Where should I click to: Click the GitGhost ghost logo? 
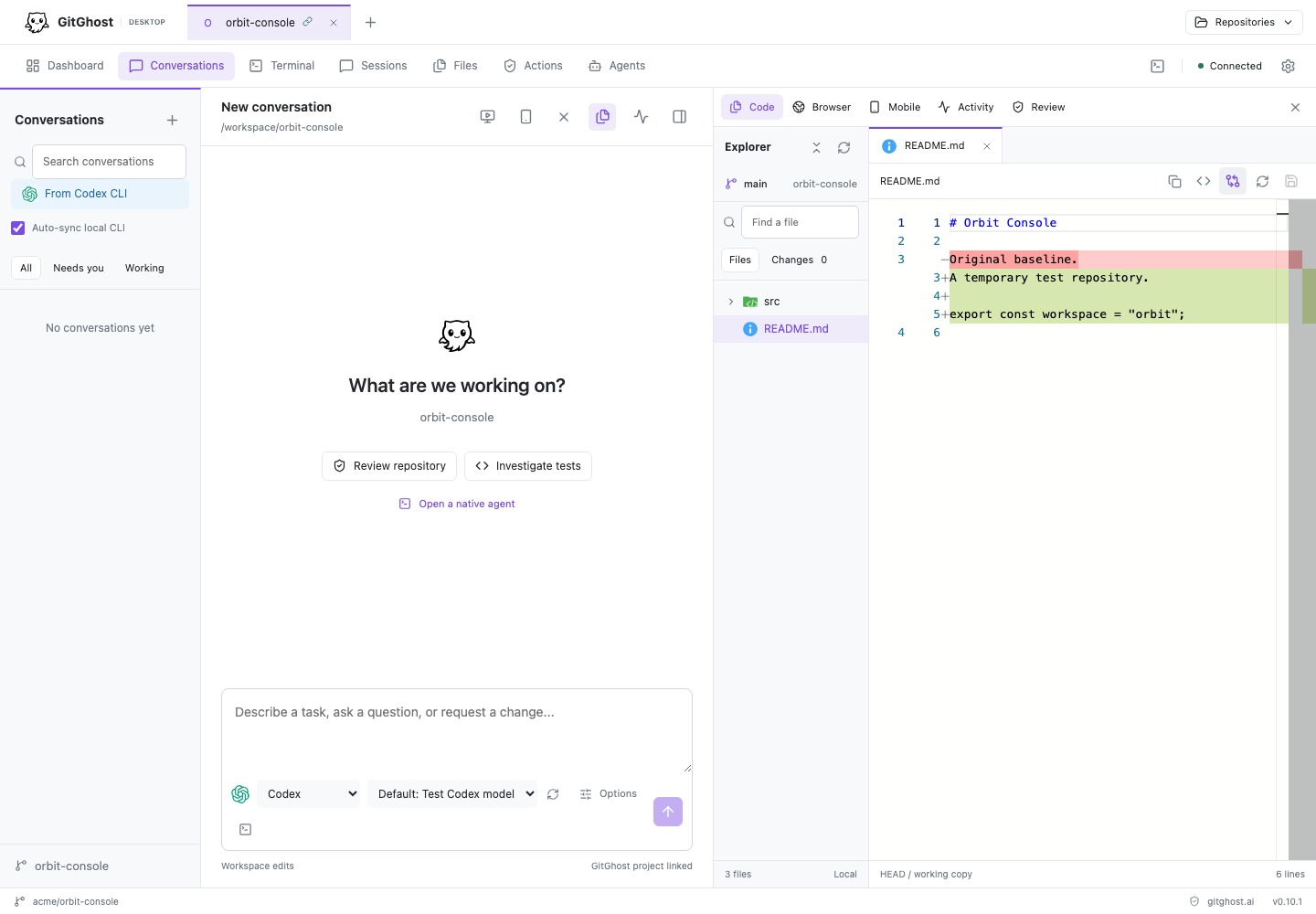pyautogui.click(x=37, y=22)
